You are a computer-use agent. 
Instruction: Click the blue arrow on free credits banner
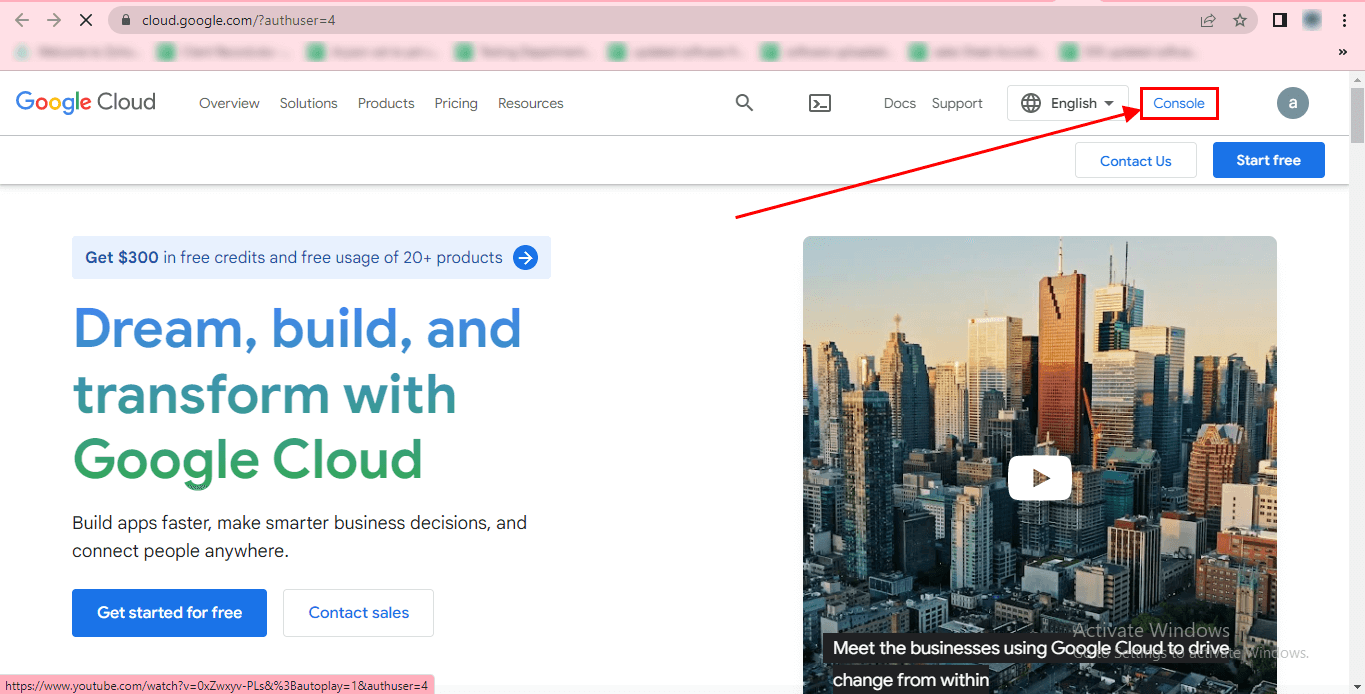click(525, 258)
